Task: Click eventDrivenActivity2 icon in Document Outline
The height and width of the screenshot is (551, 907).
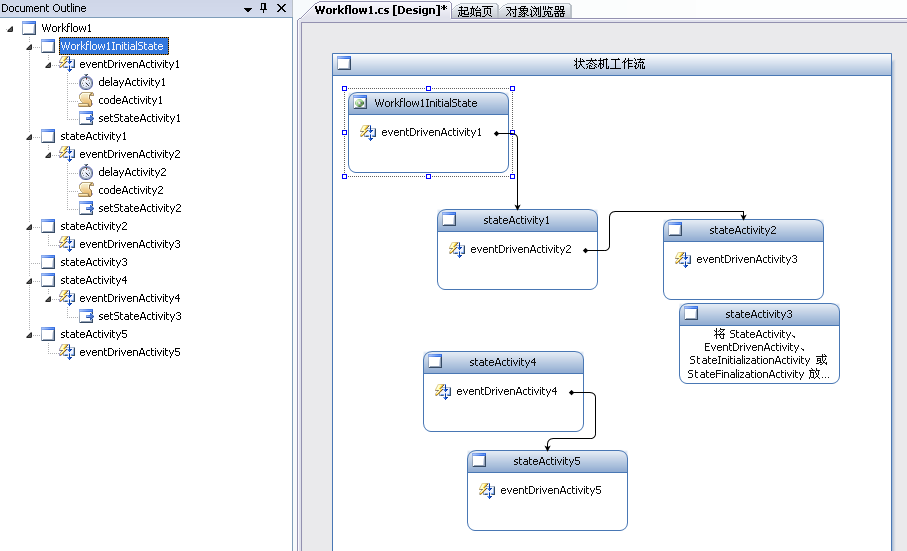Action: [67, 154]
